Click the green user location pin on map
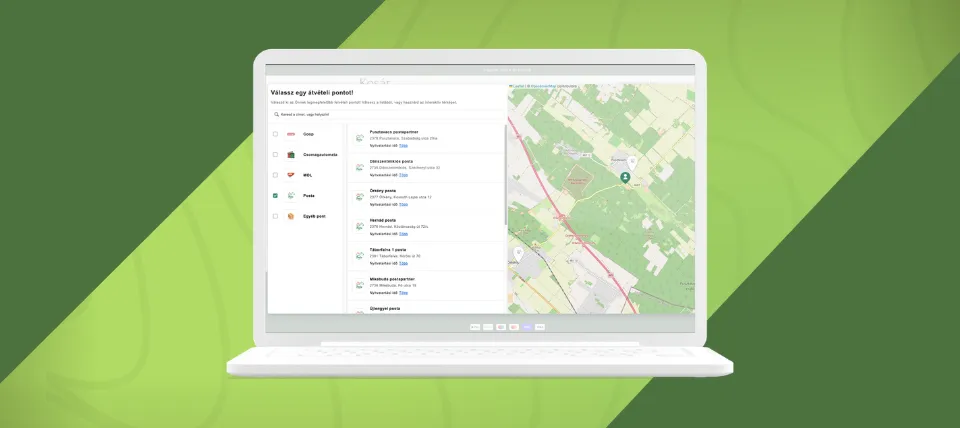960x428 pixels. [625, 178]
